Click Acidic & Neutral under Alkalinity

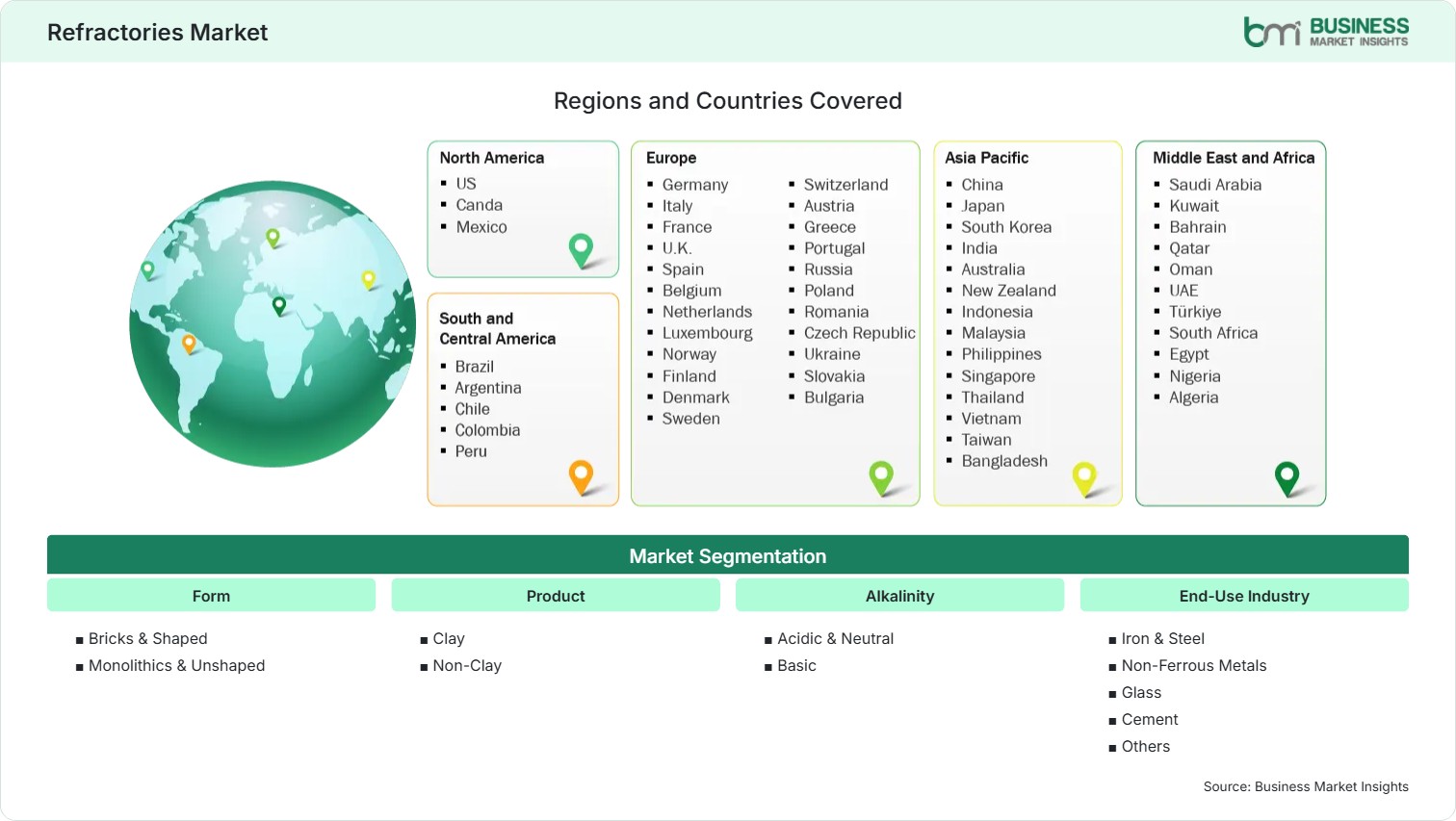coord(836,639)
